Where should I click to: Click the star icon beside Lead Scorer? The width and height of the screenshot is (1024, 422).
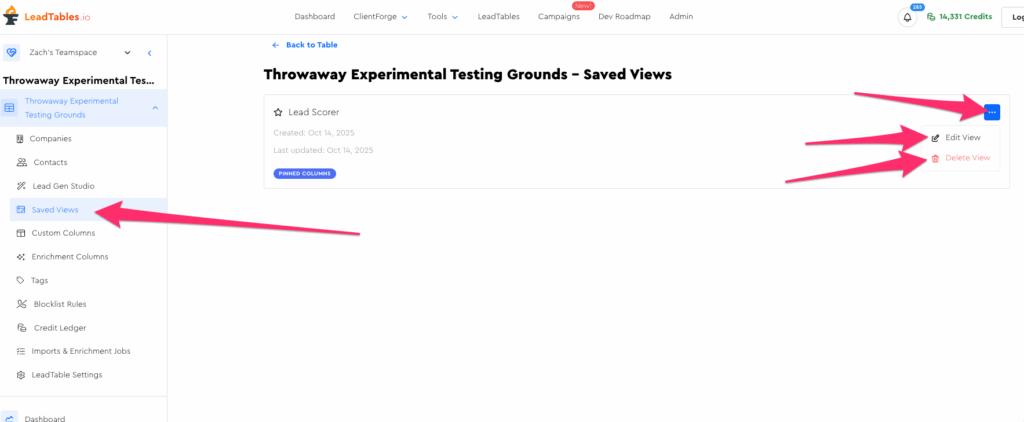pos(278,113)
